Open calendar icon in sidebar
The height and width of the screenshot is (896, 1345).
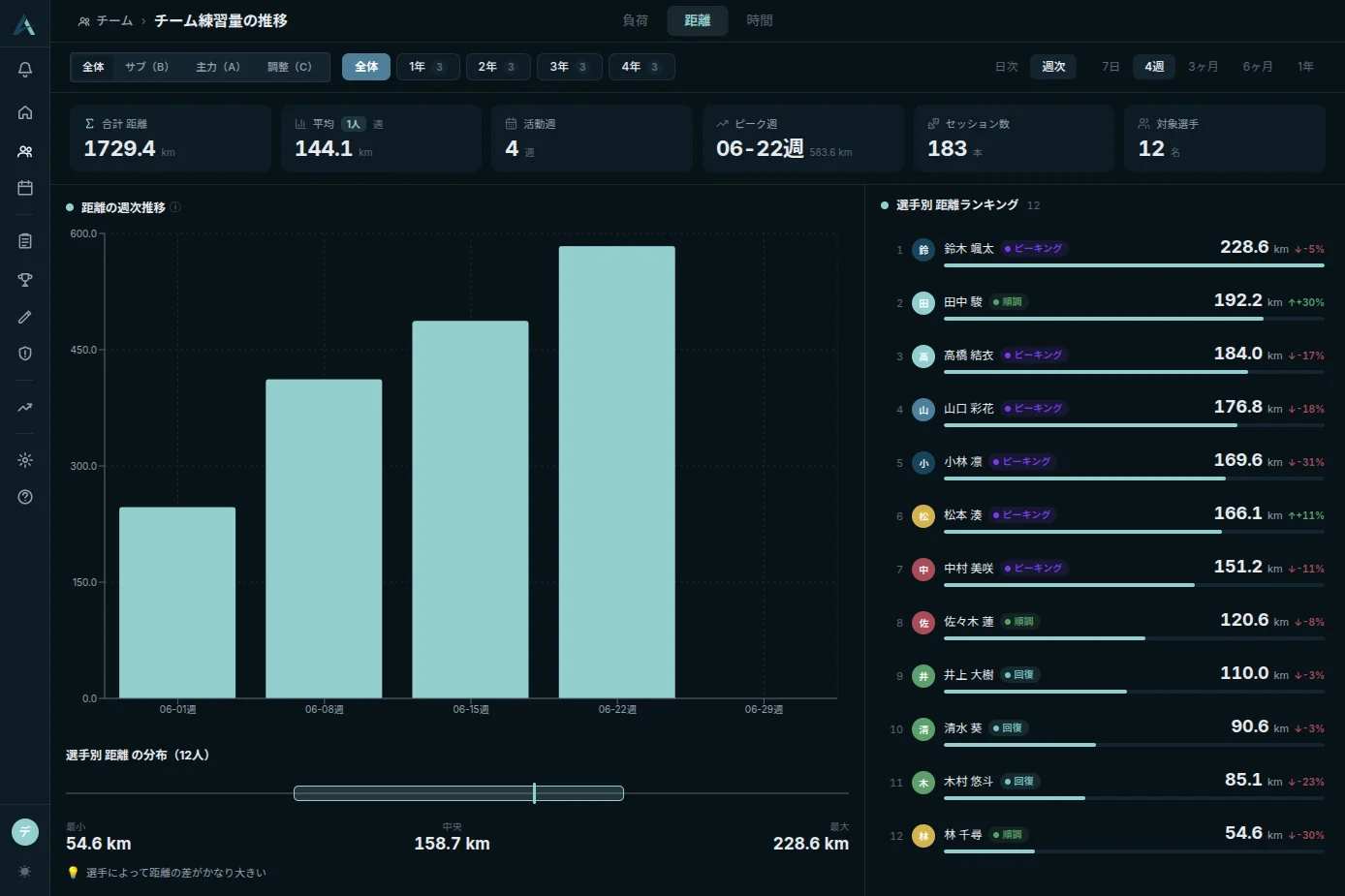point(25,188)
